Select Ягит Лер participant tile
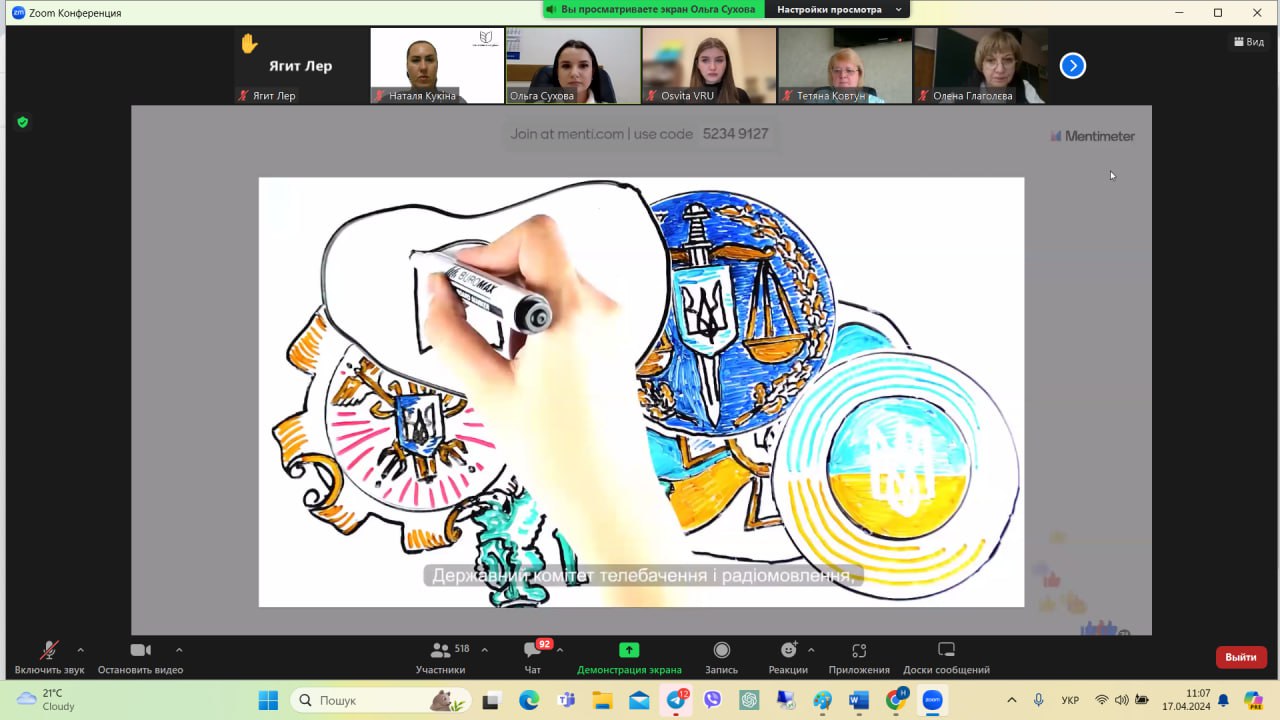The width and height of the screenshot is (1280, 720). tap(300, 65)
